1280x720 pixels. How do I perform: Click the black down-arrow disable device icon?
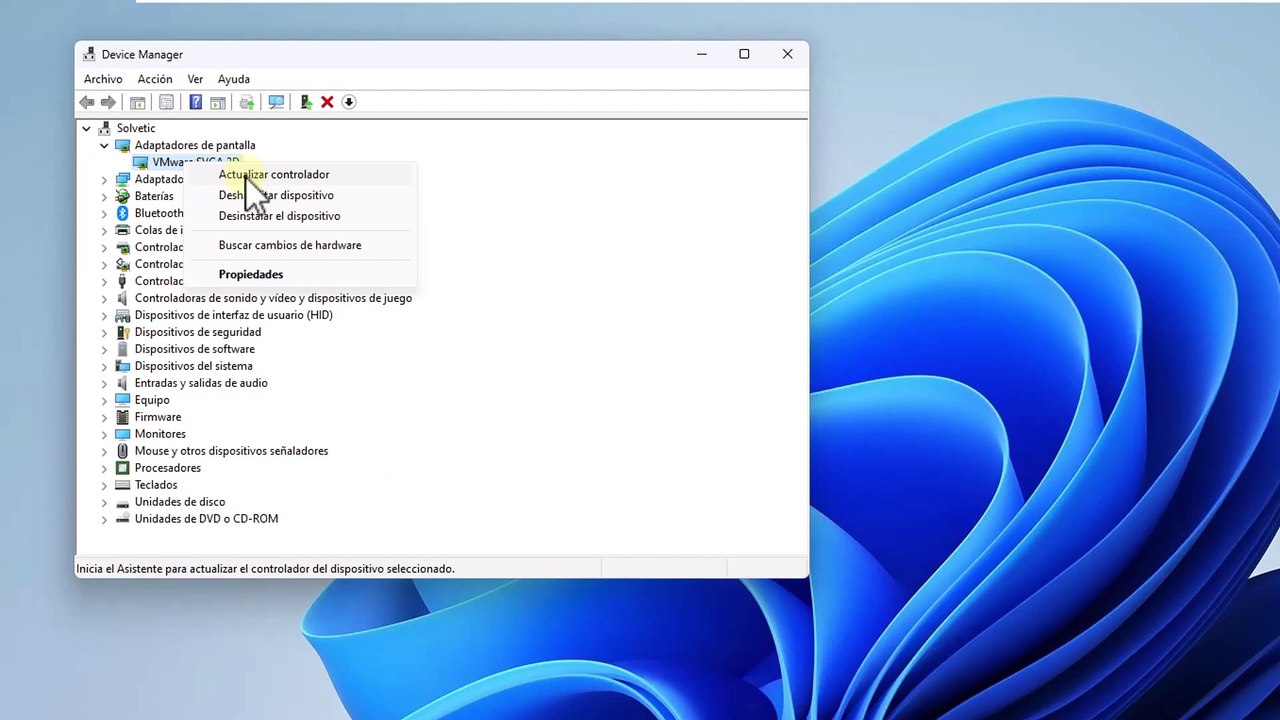point(349,102)
